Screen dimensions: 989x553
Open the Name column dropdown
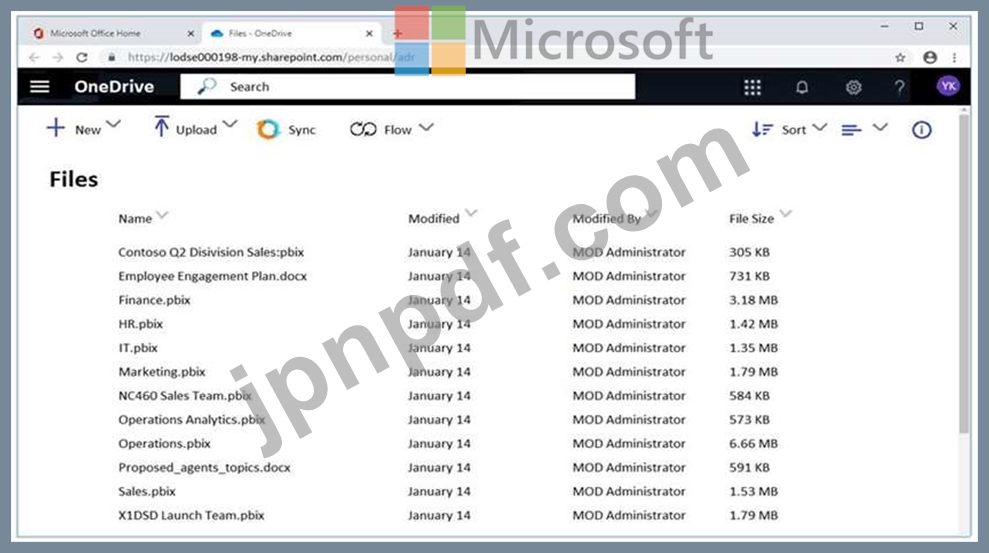click(162, 216)
